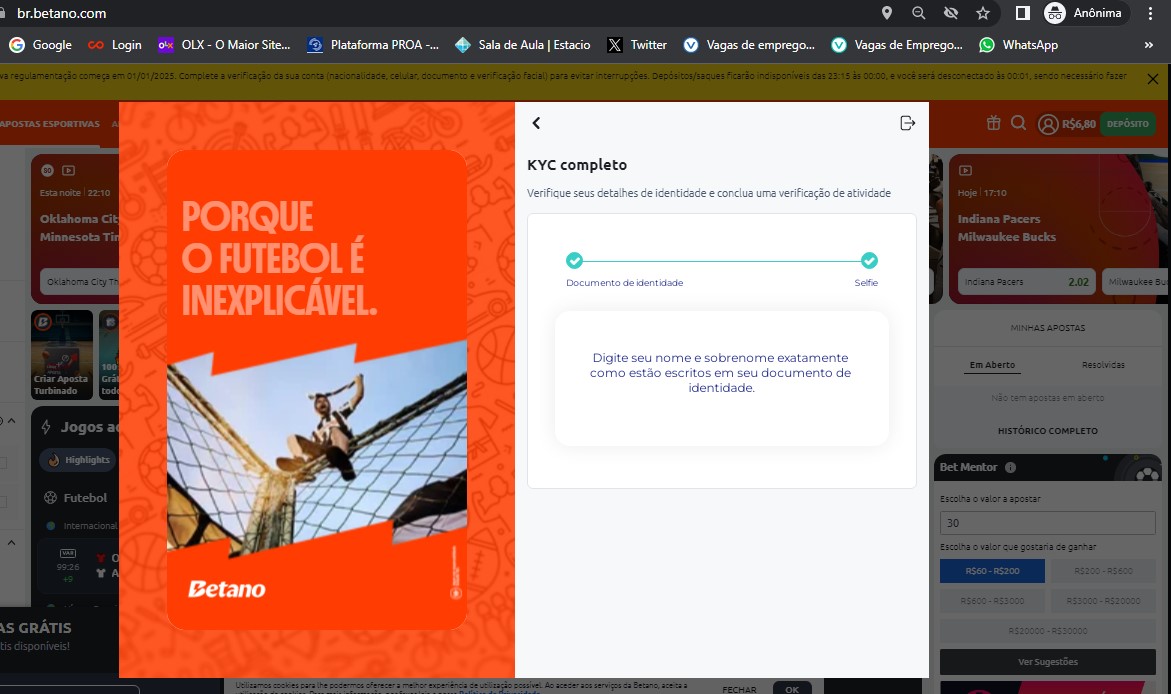
Task: Open the gift promotions icon
Action: click(993, 123)
